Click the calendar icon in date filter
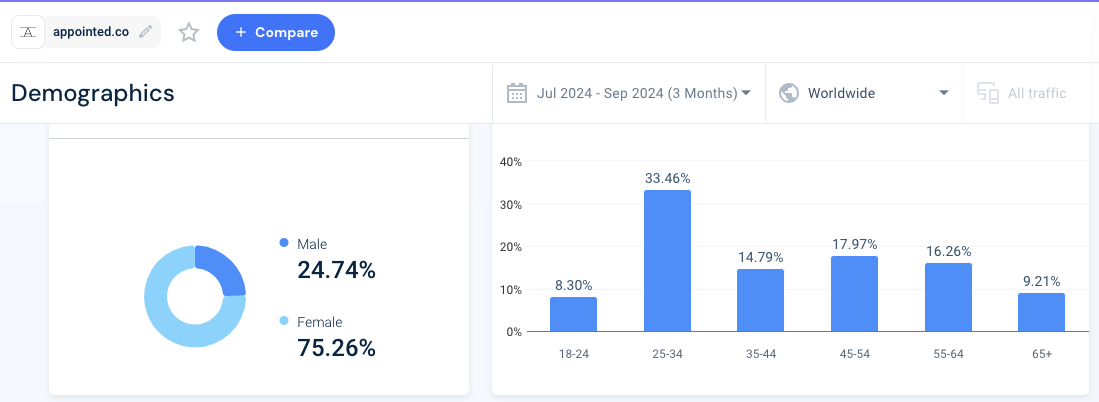Viewport: 1099px width, 402px height. tap(517, 93)
